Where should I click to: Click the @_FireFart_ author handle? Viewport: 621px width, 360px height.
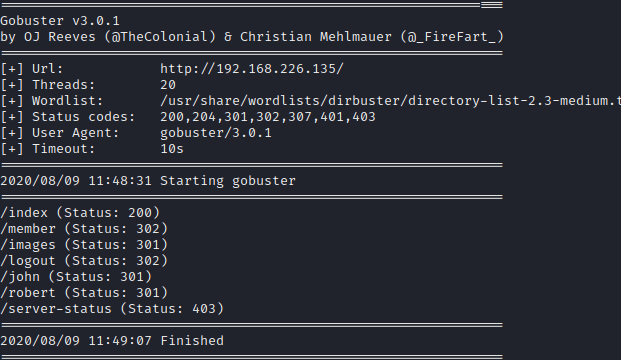[x=452, y=37]
